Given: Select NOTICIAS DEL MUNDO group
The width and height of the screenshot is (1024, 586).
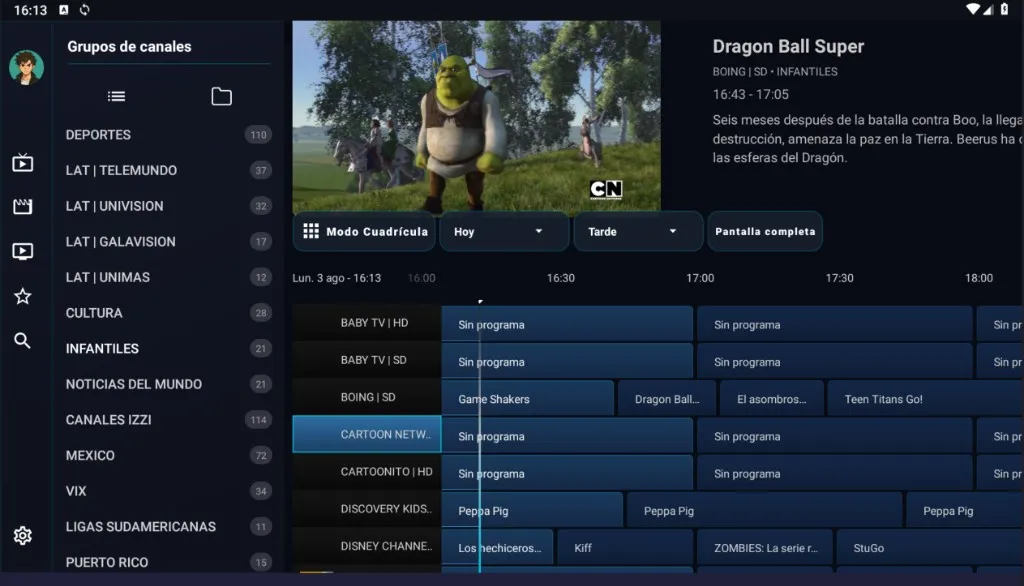Looking at the screenshot, I should (x=168, y=384).
